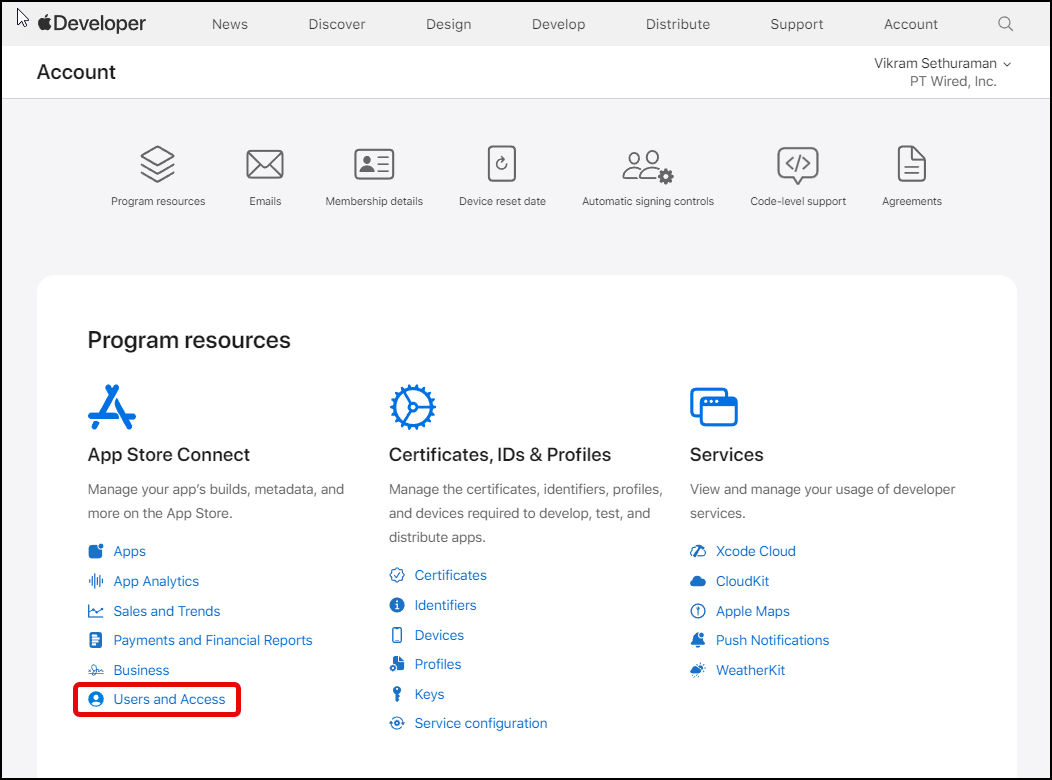Open the Push Notifications link
The width and height of the screenshot is (1052, 780).
click(x=772, y=640)
